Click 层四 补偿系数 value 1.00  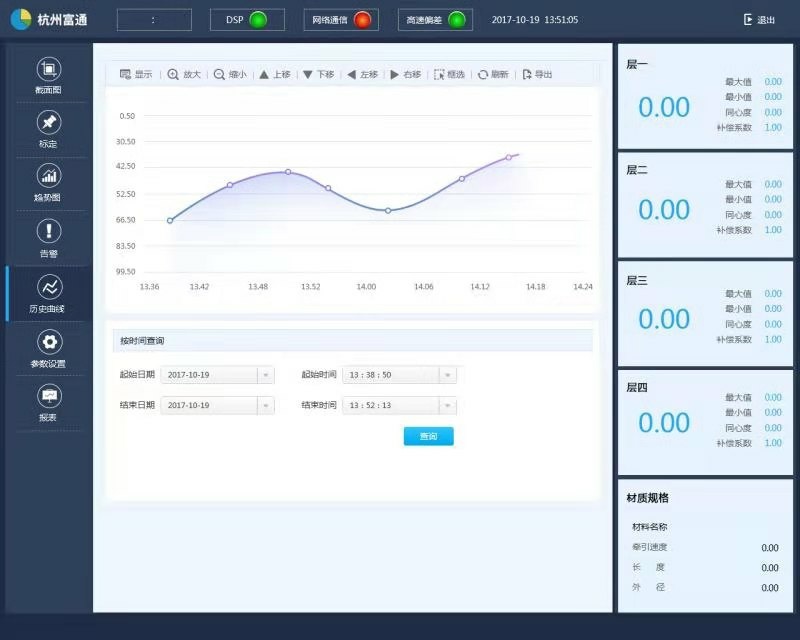point(773,443)
